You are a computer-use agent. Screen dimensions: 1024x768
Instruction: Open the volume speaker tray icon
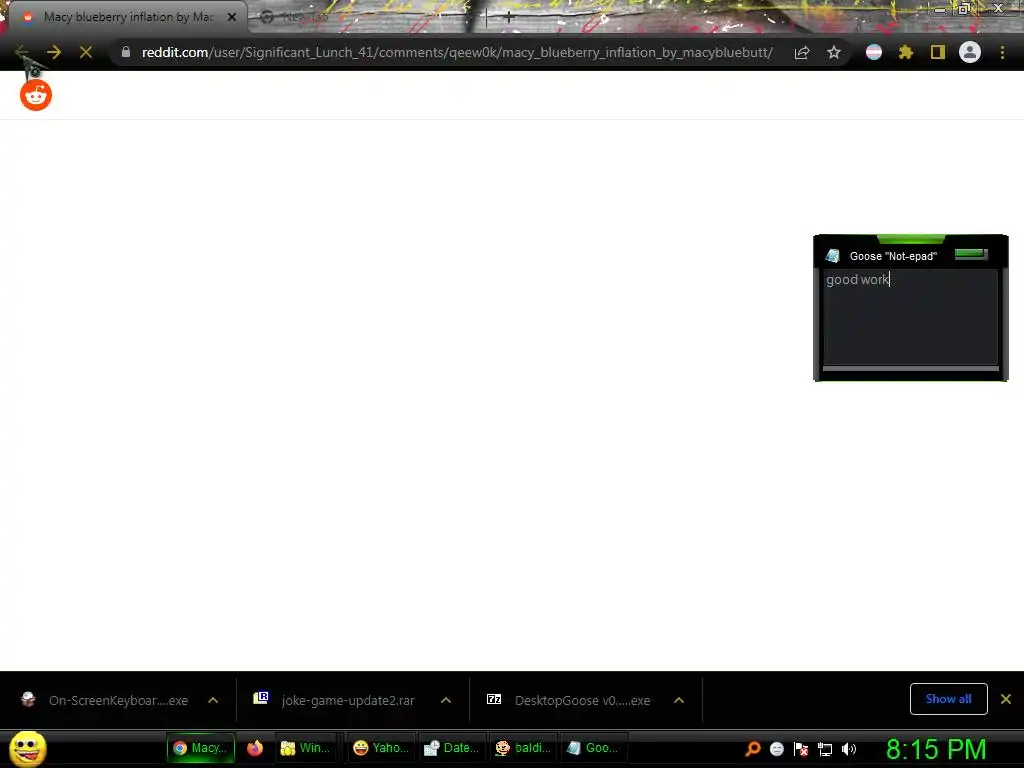(848, 749)
